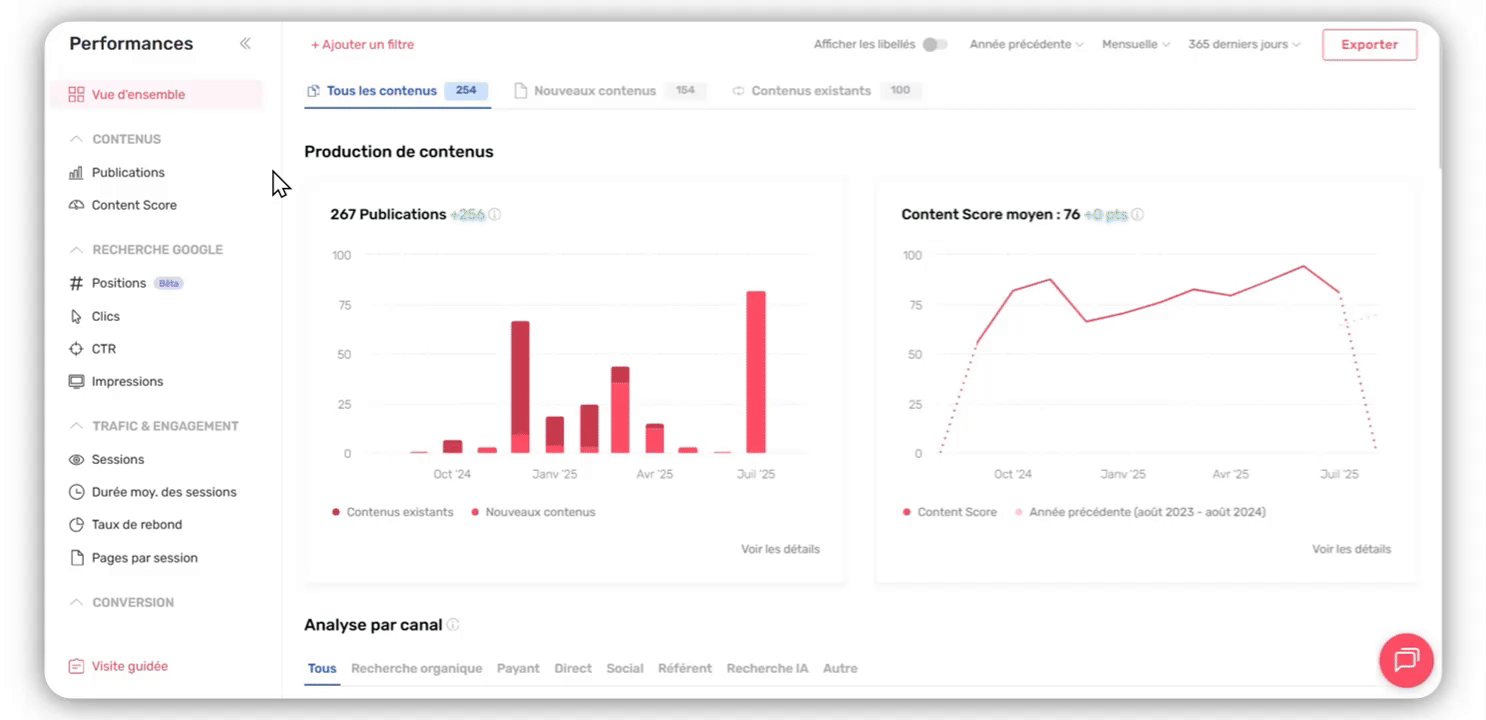Open the Année précédente comparison dropdown
1486x720 pixels.
[1027, 45]
